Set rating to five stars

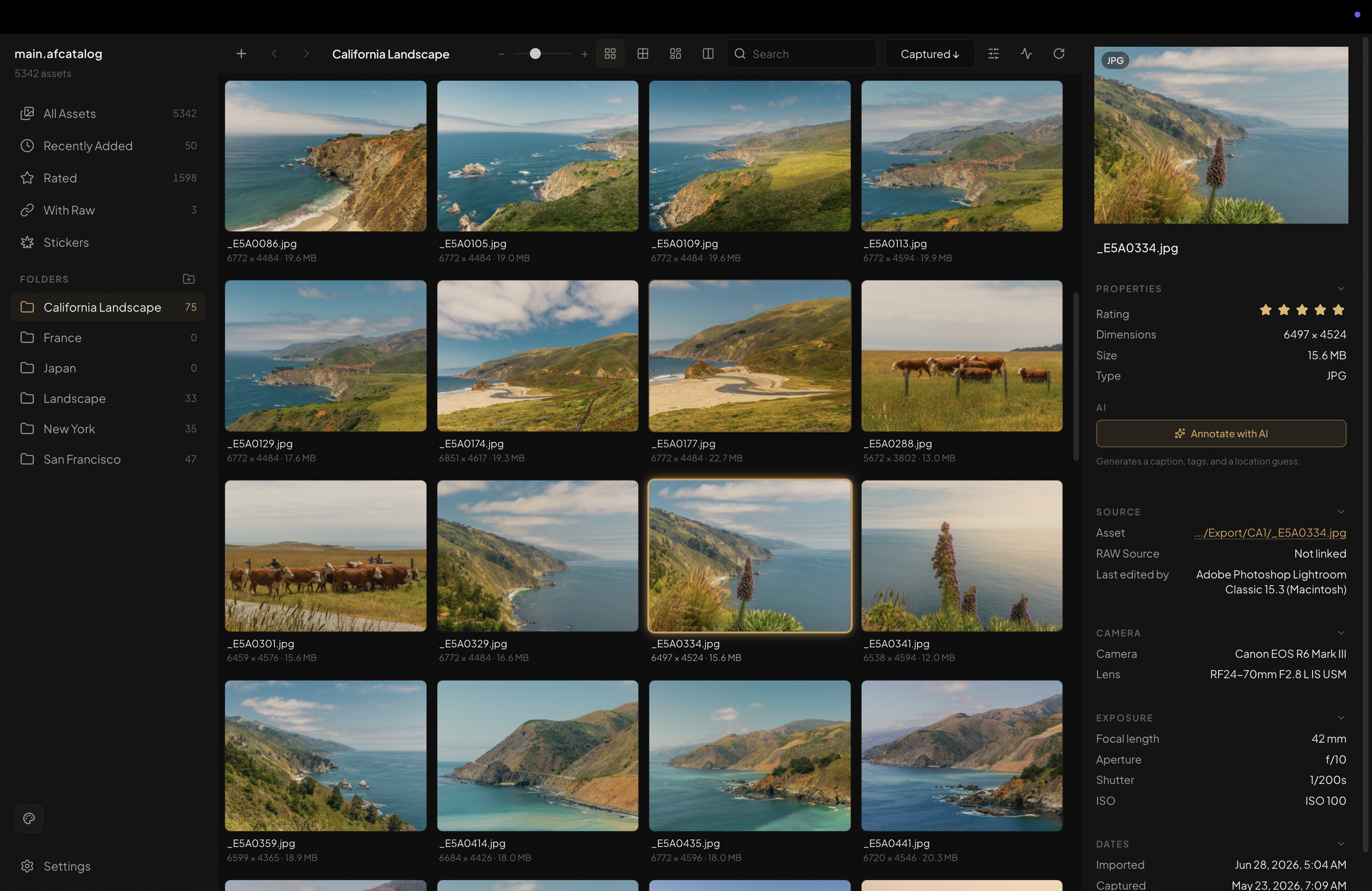[1338, 310]
